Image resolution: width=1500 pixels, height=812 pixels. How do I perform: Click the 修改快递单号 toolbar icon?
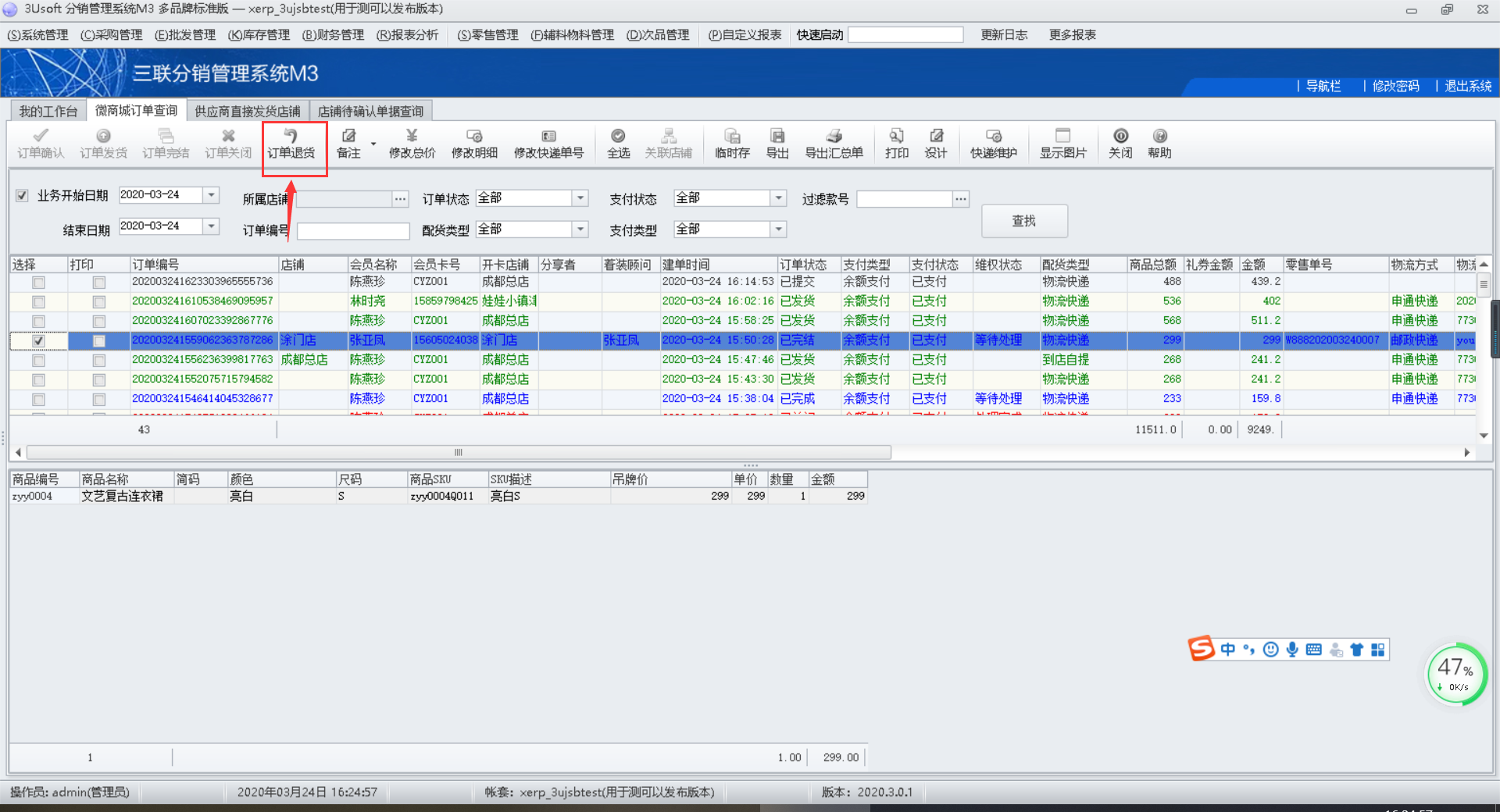tap(548, 144)
